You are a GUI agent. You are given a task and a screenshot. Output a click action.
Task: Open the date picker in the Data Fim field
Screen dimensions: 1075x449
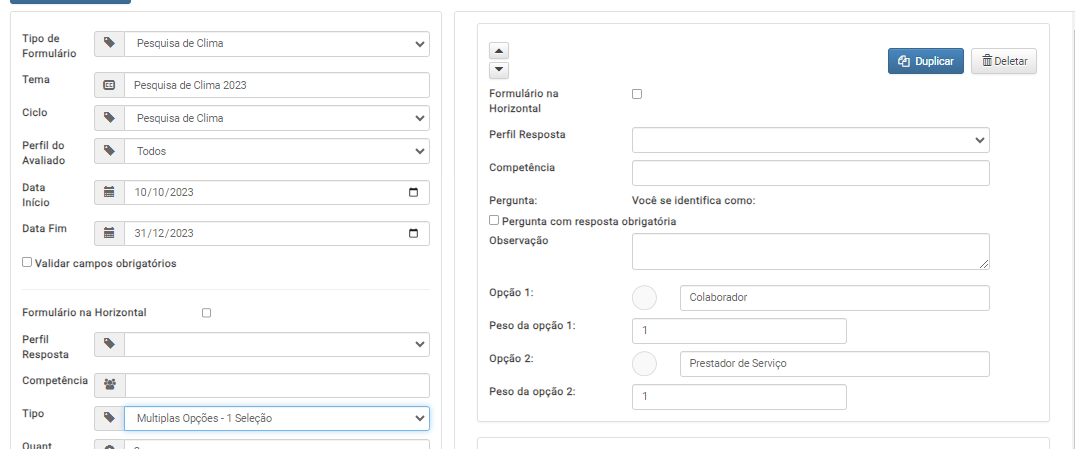[413, 233]
